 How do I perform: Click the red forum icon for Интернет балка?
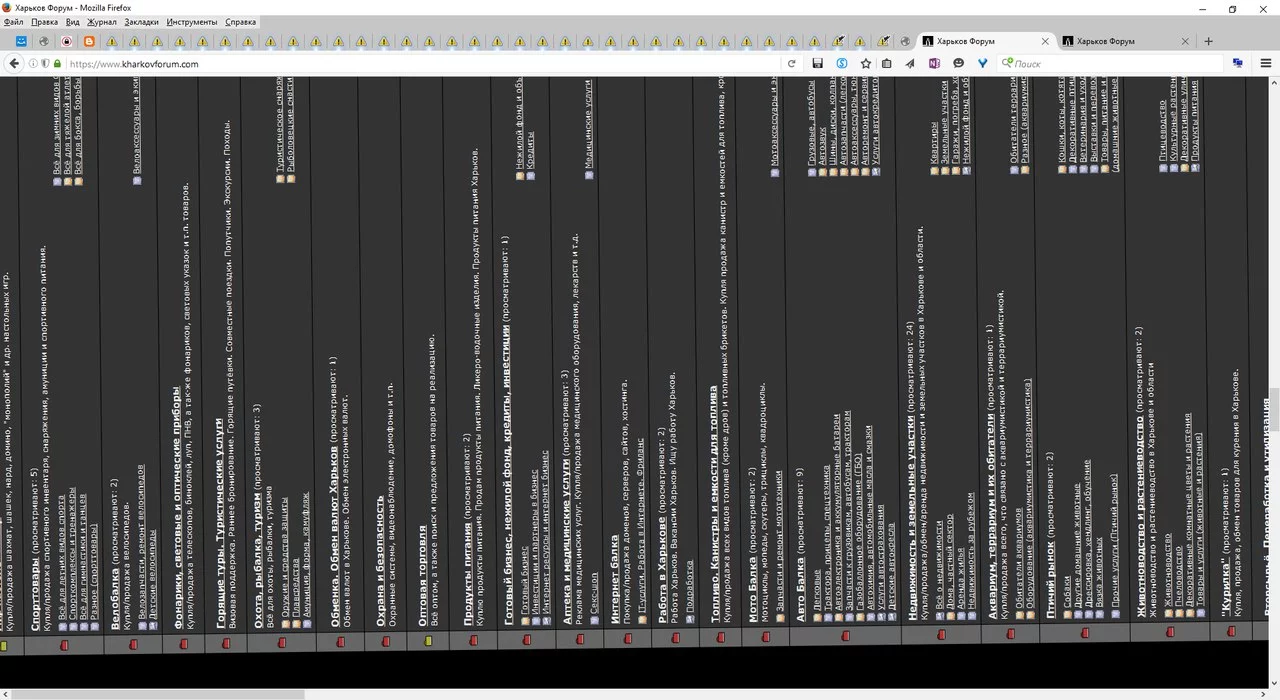[x=628, y=638]
